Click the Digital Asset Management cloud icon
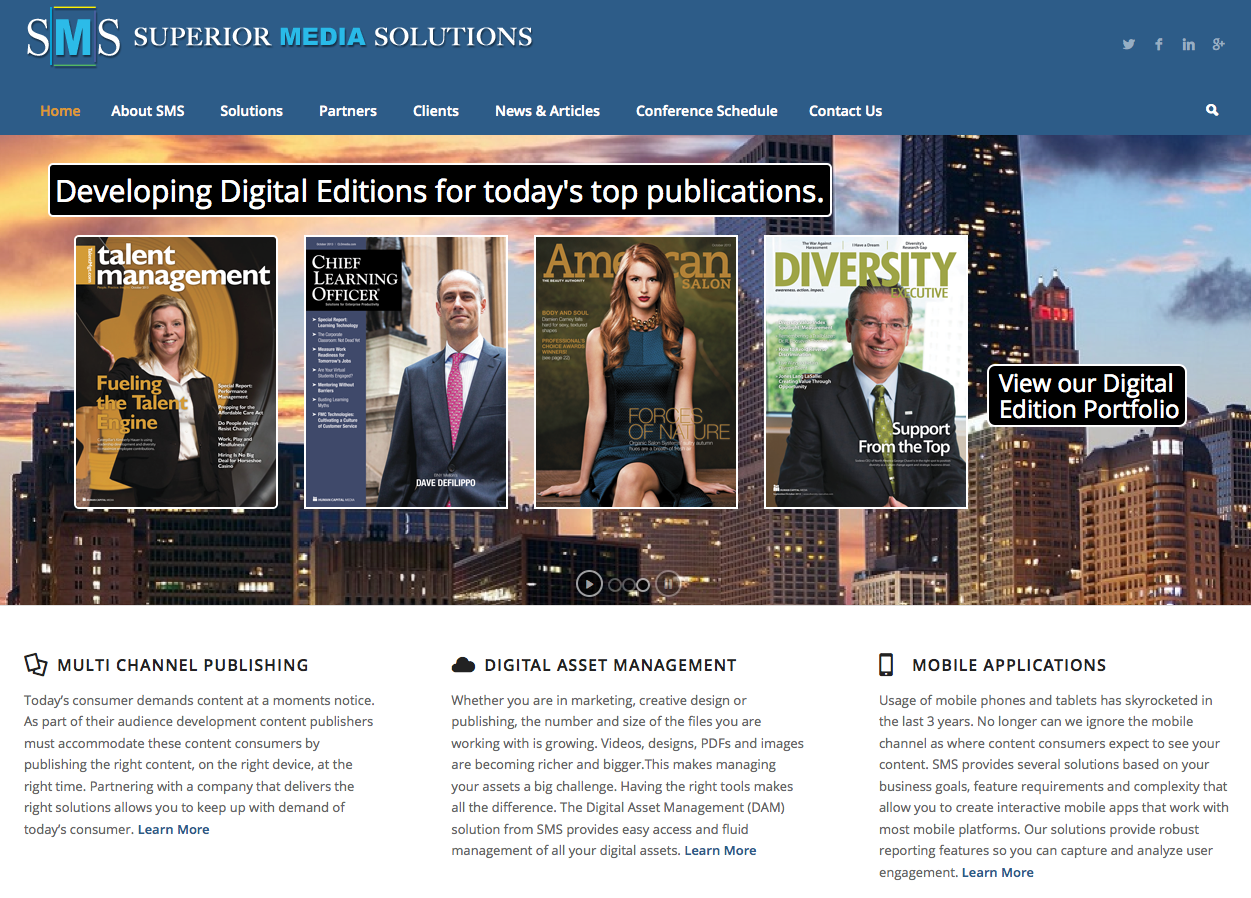Screen dimensions: 1251x898 pyautogui.click(x=463, y=665)
